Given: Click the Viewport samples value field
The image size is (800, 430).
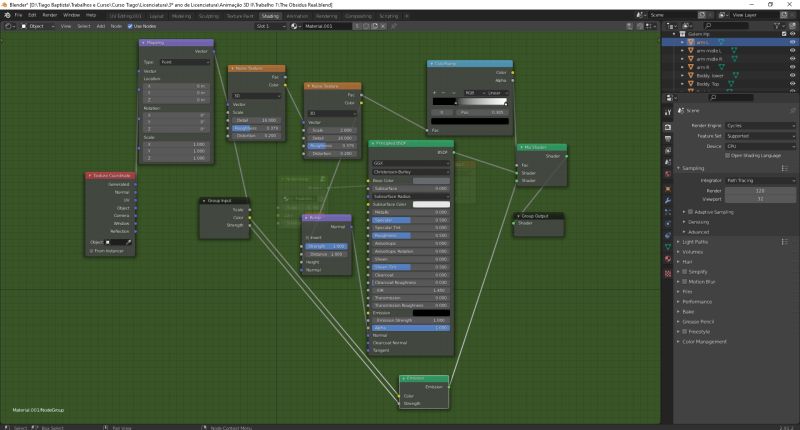Looking at the screenshot, I should (760, 199).
